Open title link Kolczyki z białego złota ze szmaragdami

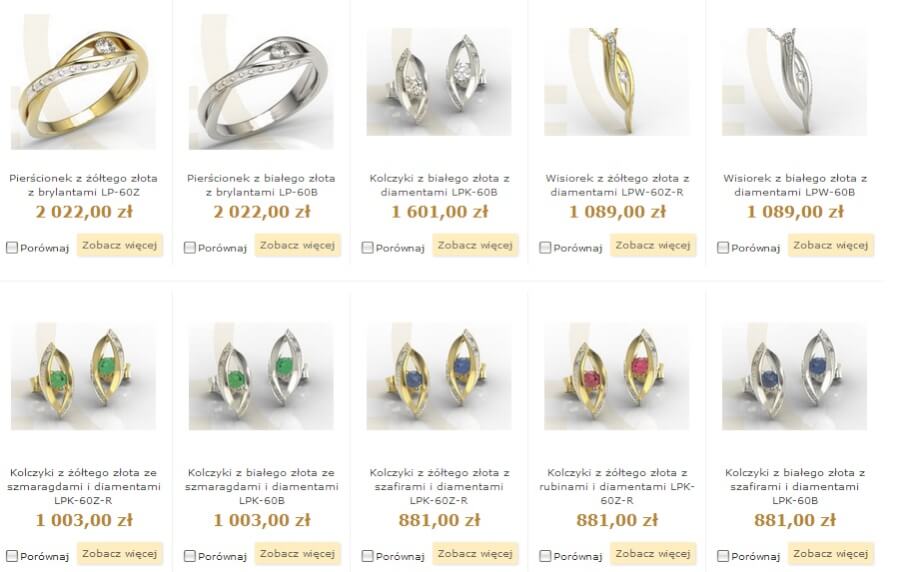[261, 487]
